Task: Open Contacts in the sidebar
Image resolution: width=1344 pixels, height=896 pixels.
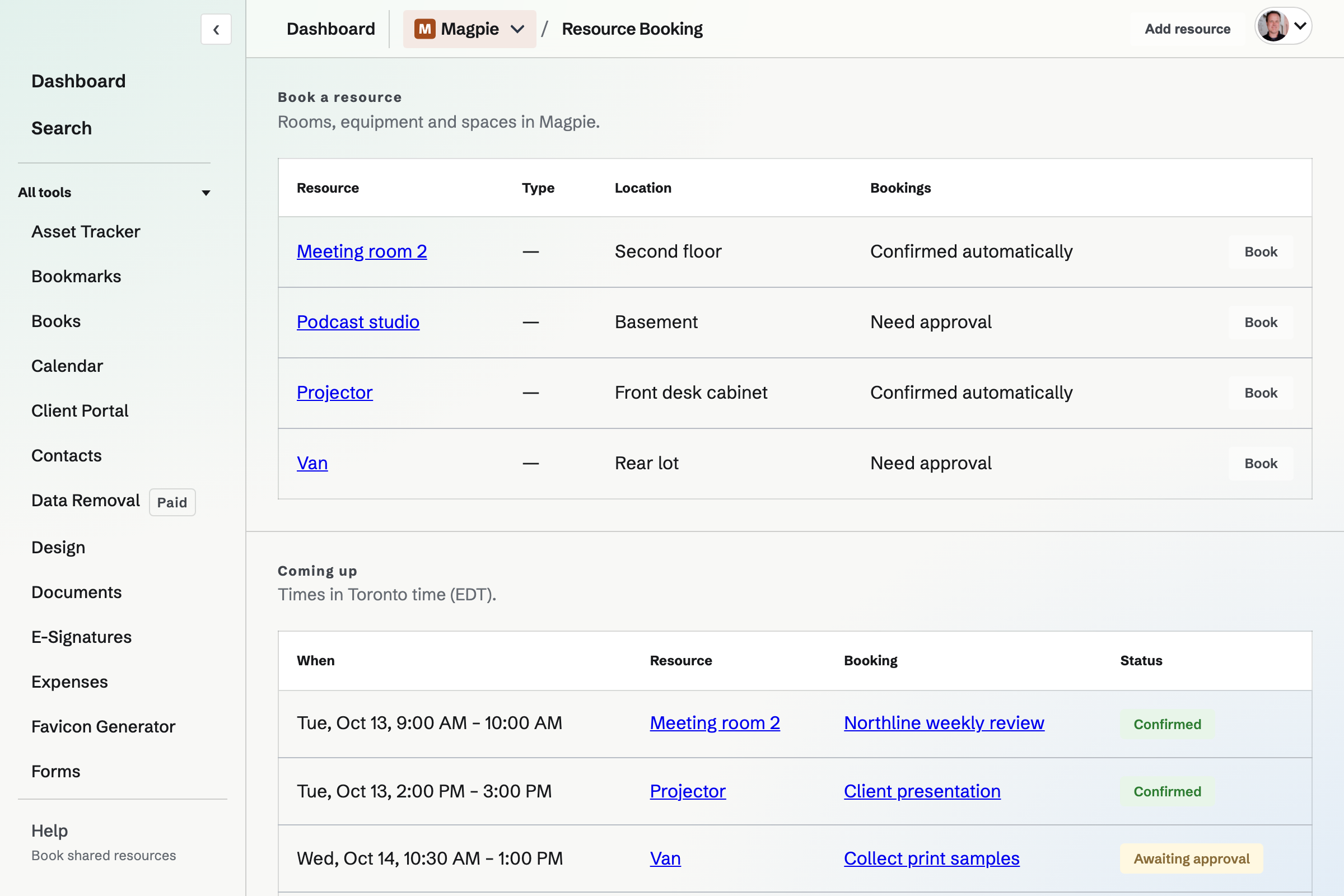Action: [66, 455]
